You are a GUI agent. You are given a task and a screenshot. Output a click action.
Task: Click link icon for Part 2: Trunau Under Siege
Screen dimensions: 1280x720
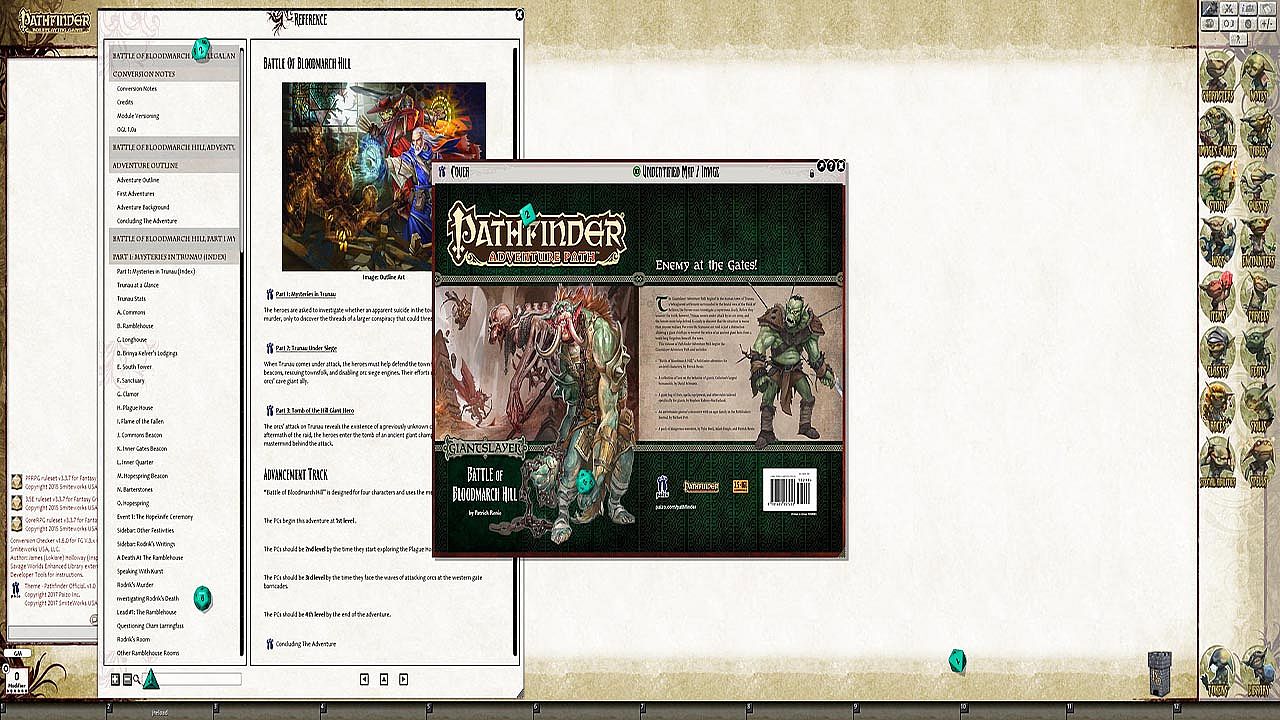tap(269, 348)
